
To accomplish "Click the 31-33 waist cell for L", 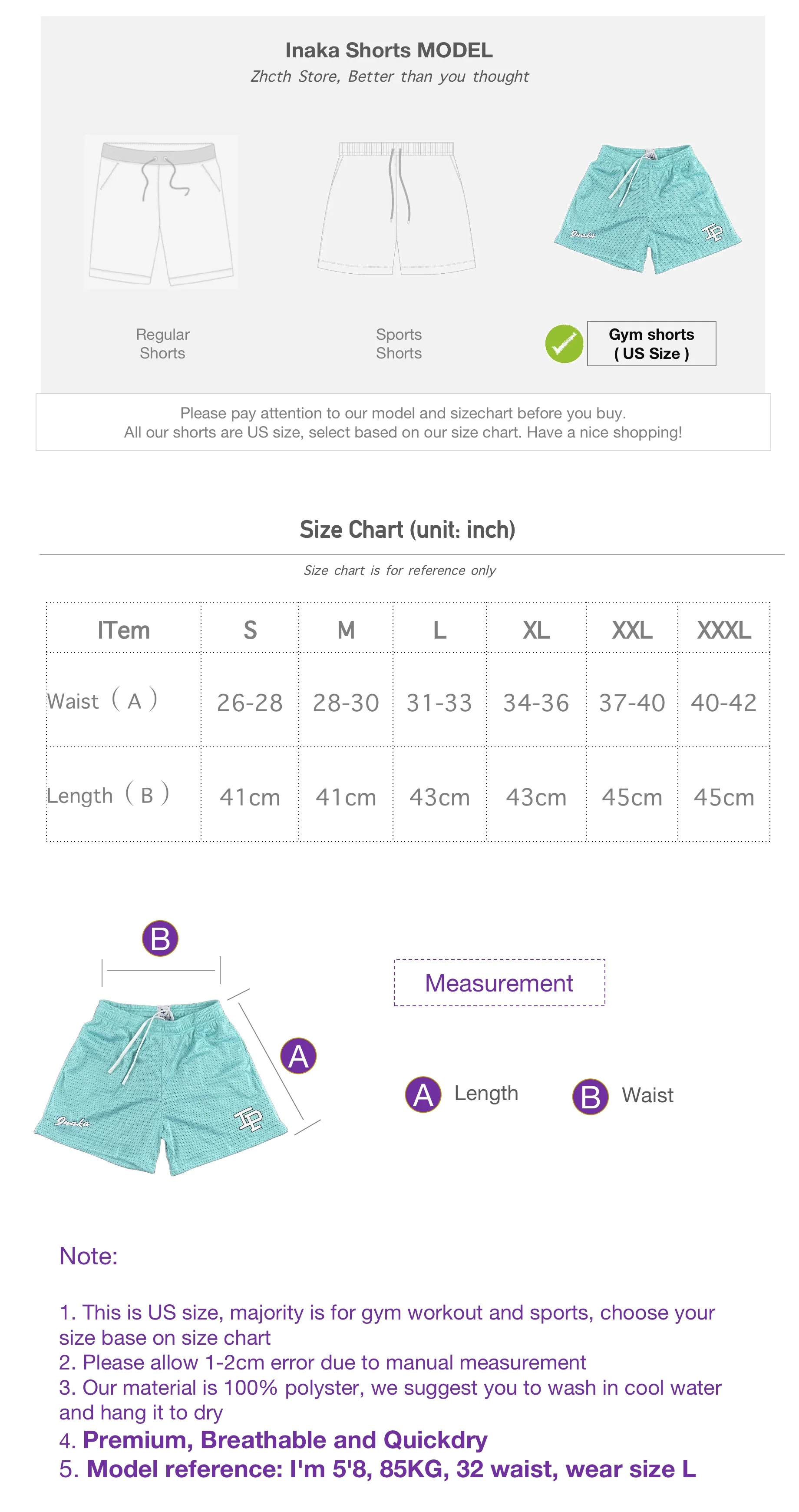I will click(x=439, y=703).
